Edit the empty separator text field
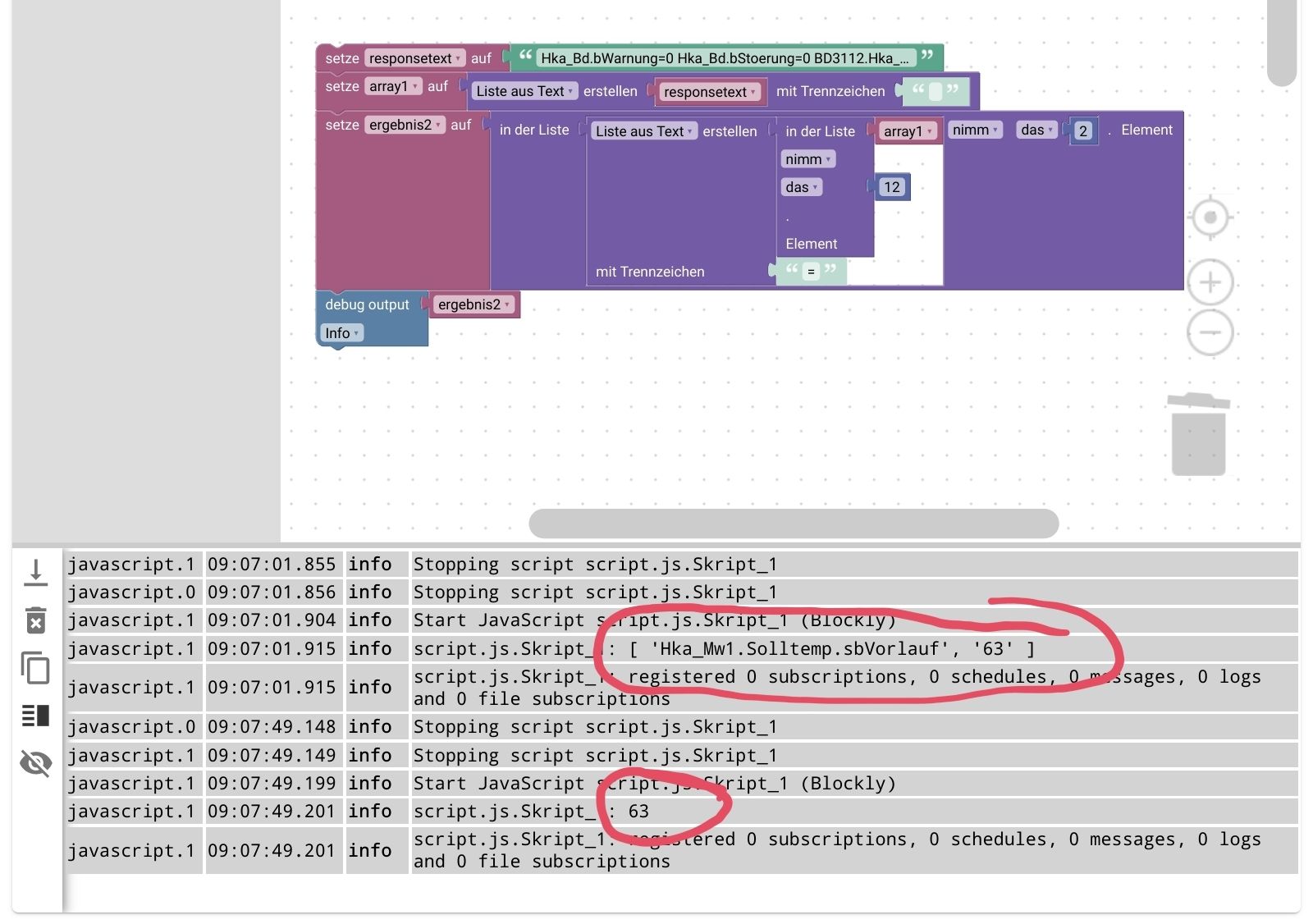1313x924 pixels. pyautogui.click(x=935, y=92)
